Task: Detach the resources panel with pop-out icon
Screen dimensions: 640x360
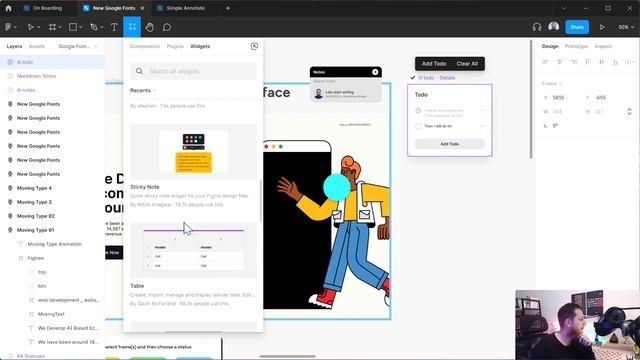Action: coord(254,46)
